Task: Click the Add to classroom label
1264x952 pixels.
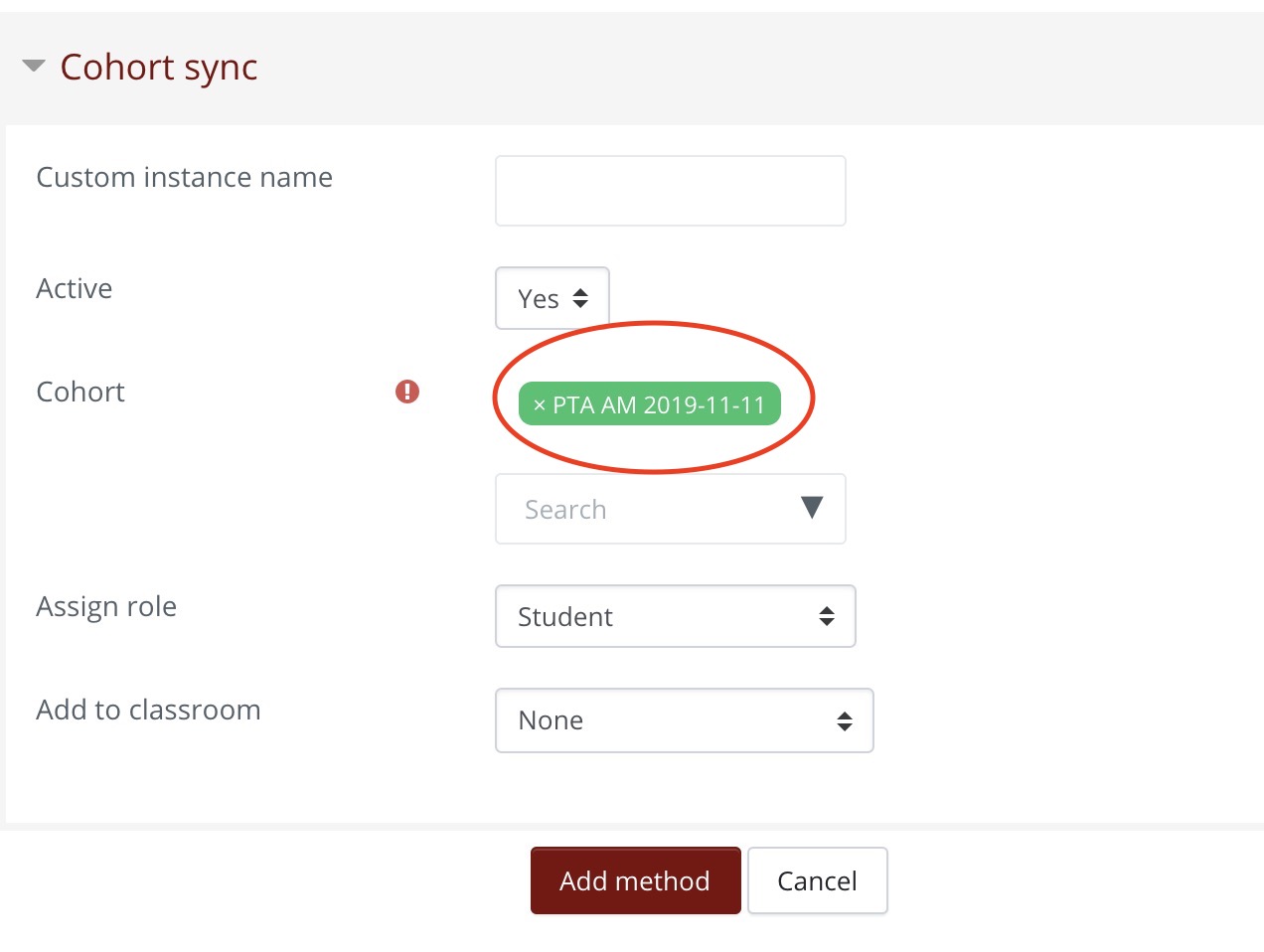Action: click(148, 710)
